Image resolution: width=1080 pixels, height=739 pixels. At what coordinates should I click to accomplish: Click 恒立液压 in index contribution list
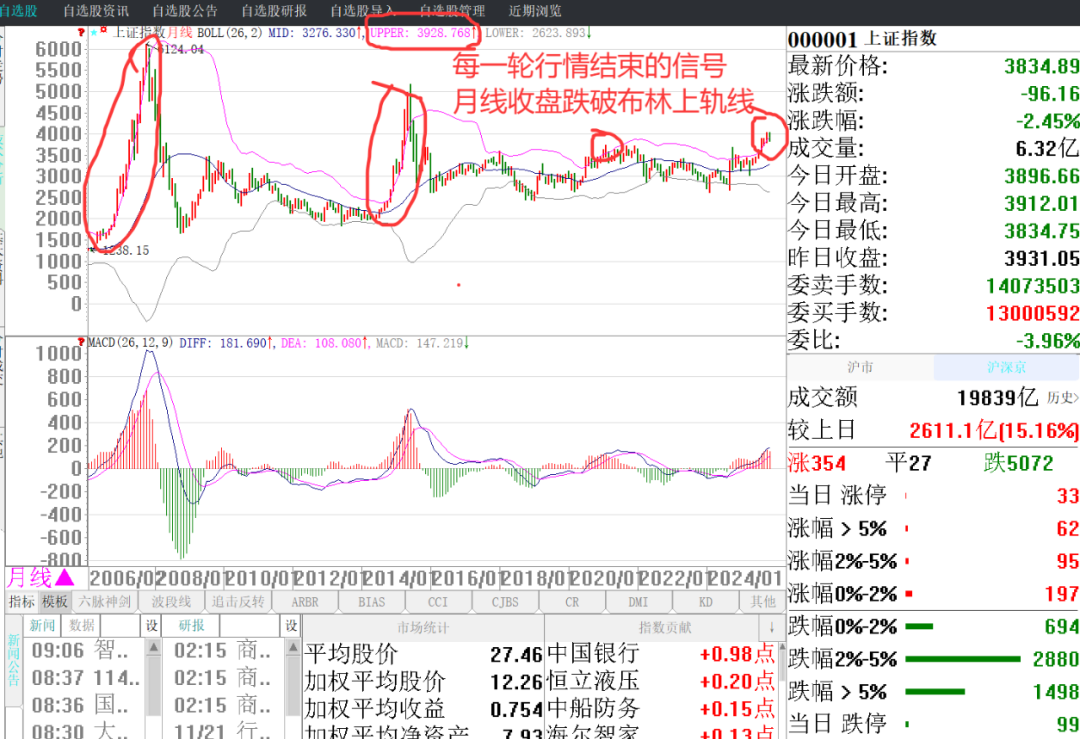[x=593, y=680]
